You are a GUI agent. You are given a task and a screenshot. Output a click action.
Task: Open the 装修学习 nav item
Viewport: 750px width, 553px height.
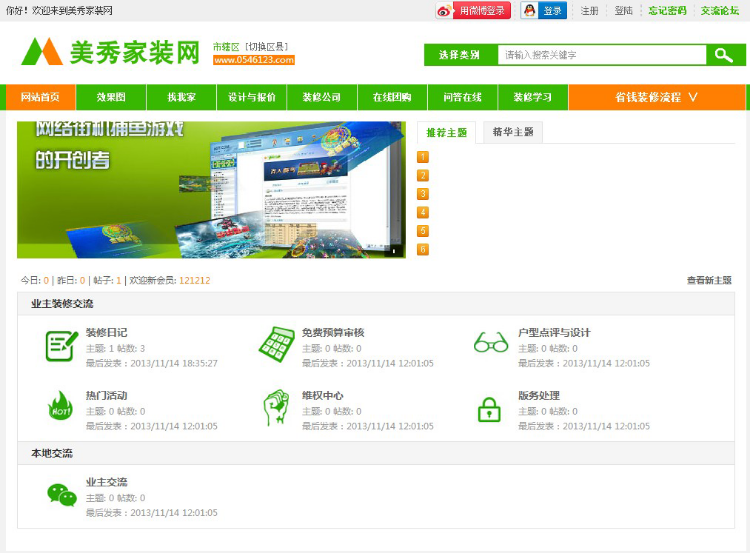533,97
